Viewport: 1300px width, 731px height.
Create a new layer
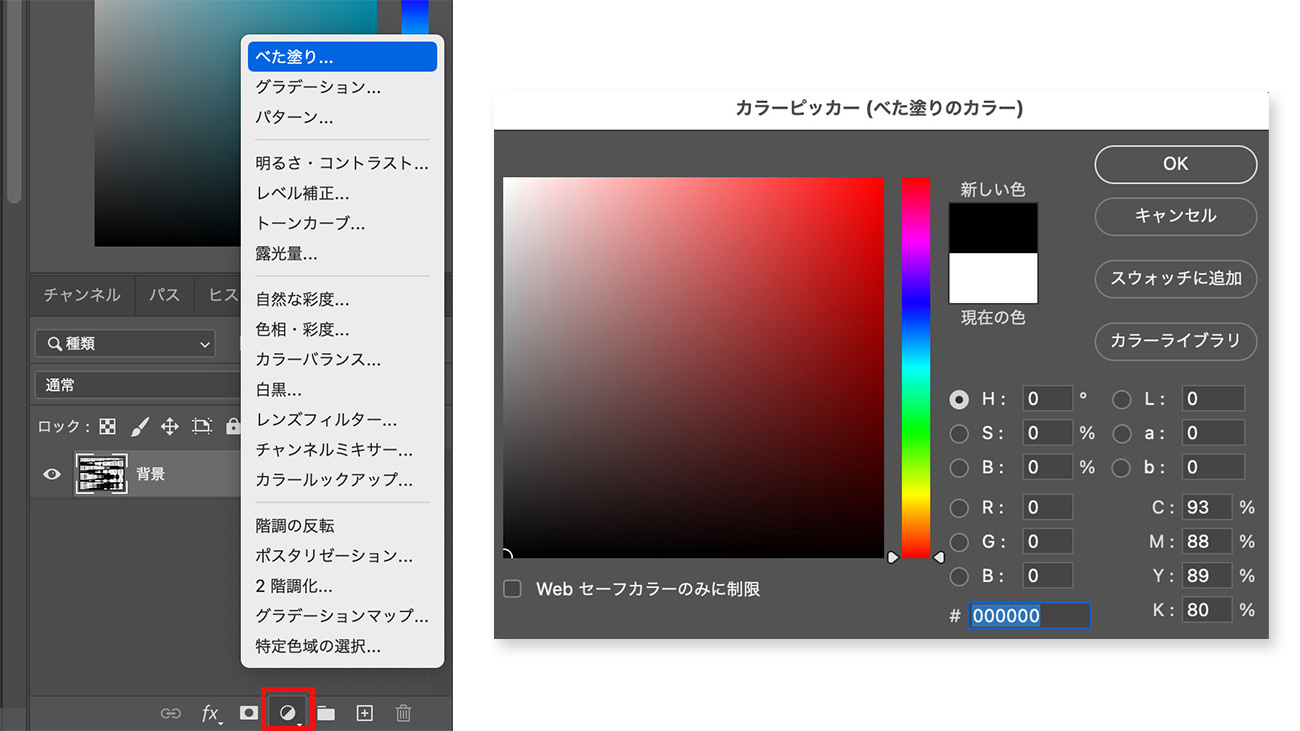[x=365, y=713]
